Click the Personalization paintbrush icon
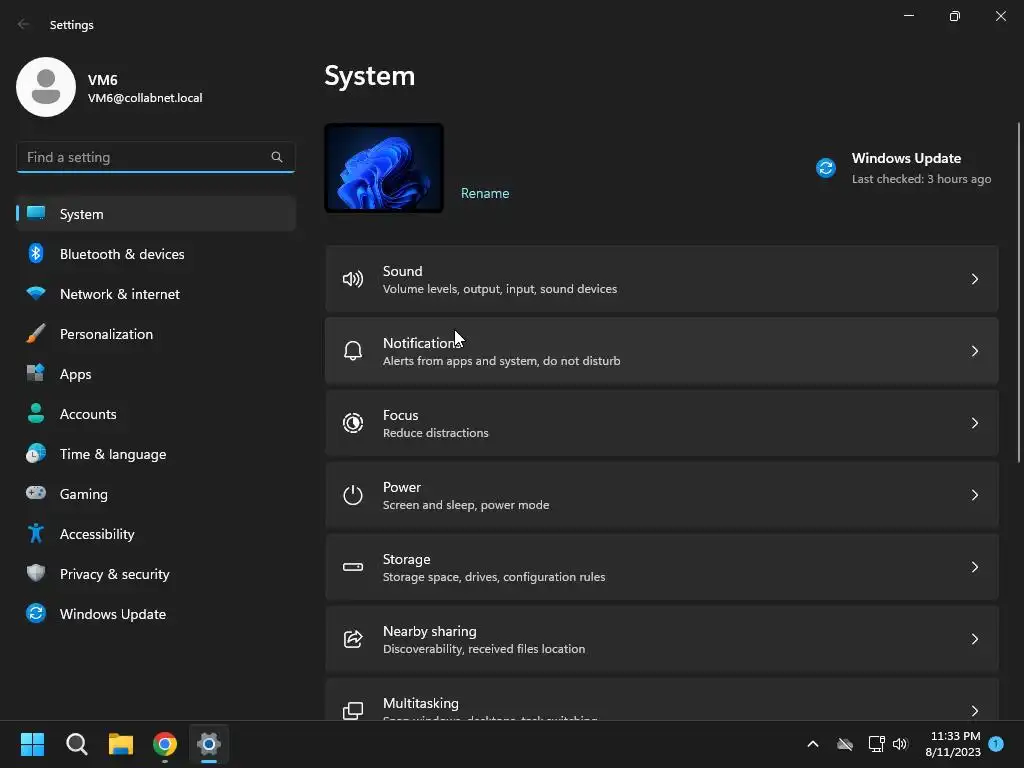Viewport: 1024px width, 768px height. point(36,334)
